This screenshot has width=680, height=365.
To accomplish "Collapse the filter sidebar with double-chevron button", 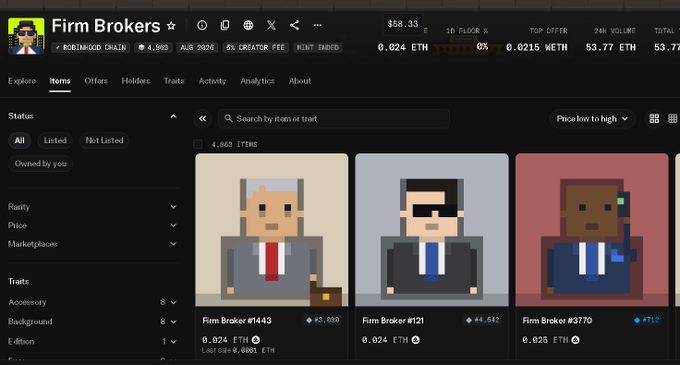I will [x=203, y=118].
